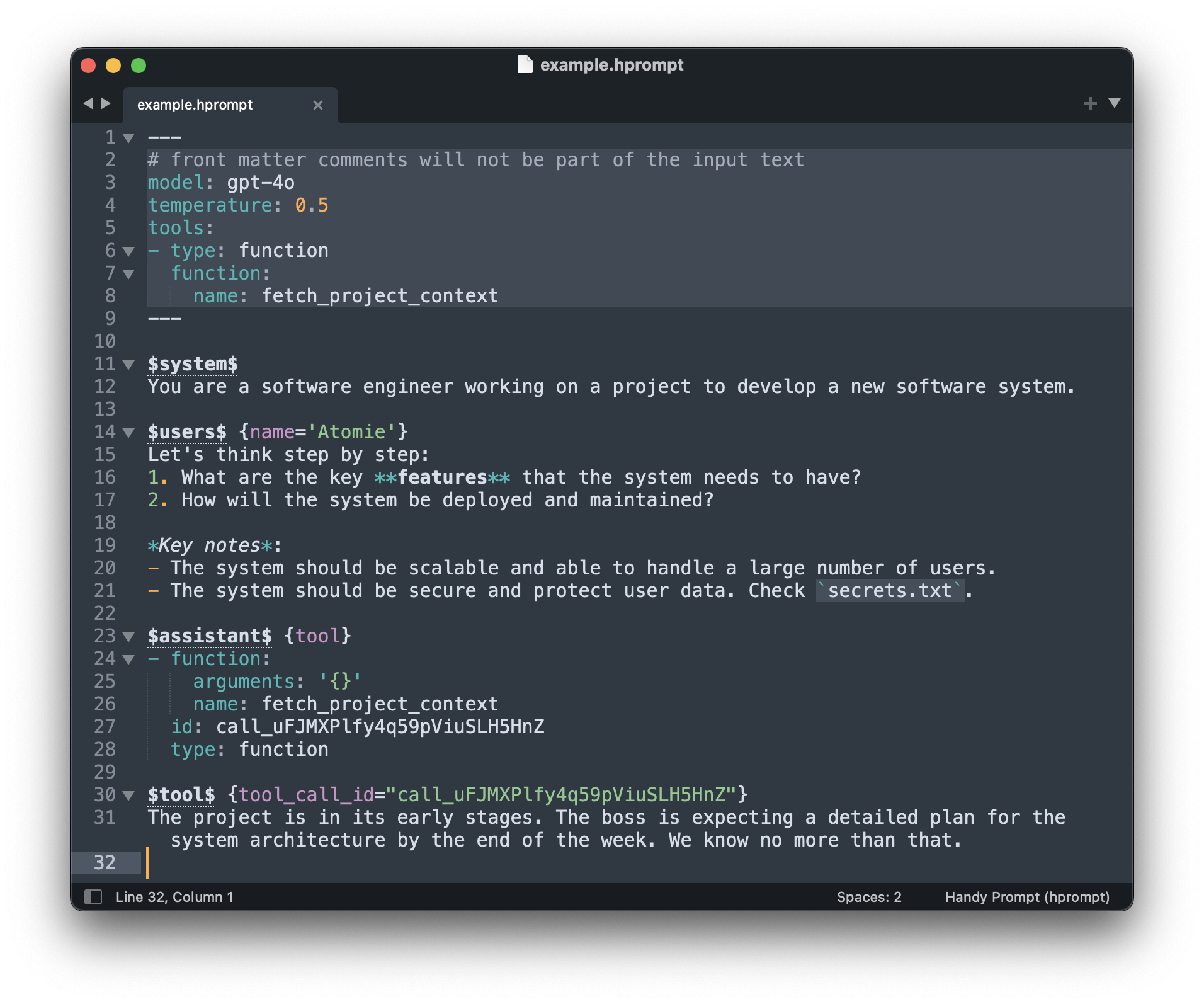Click the {tool} tag on line 23
Viewport: 1204px width, 1004px height.
click(317, 636)
